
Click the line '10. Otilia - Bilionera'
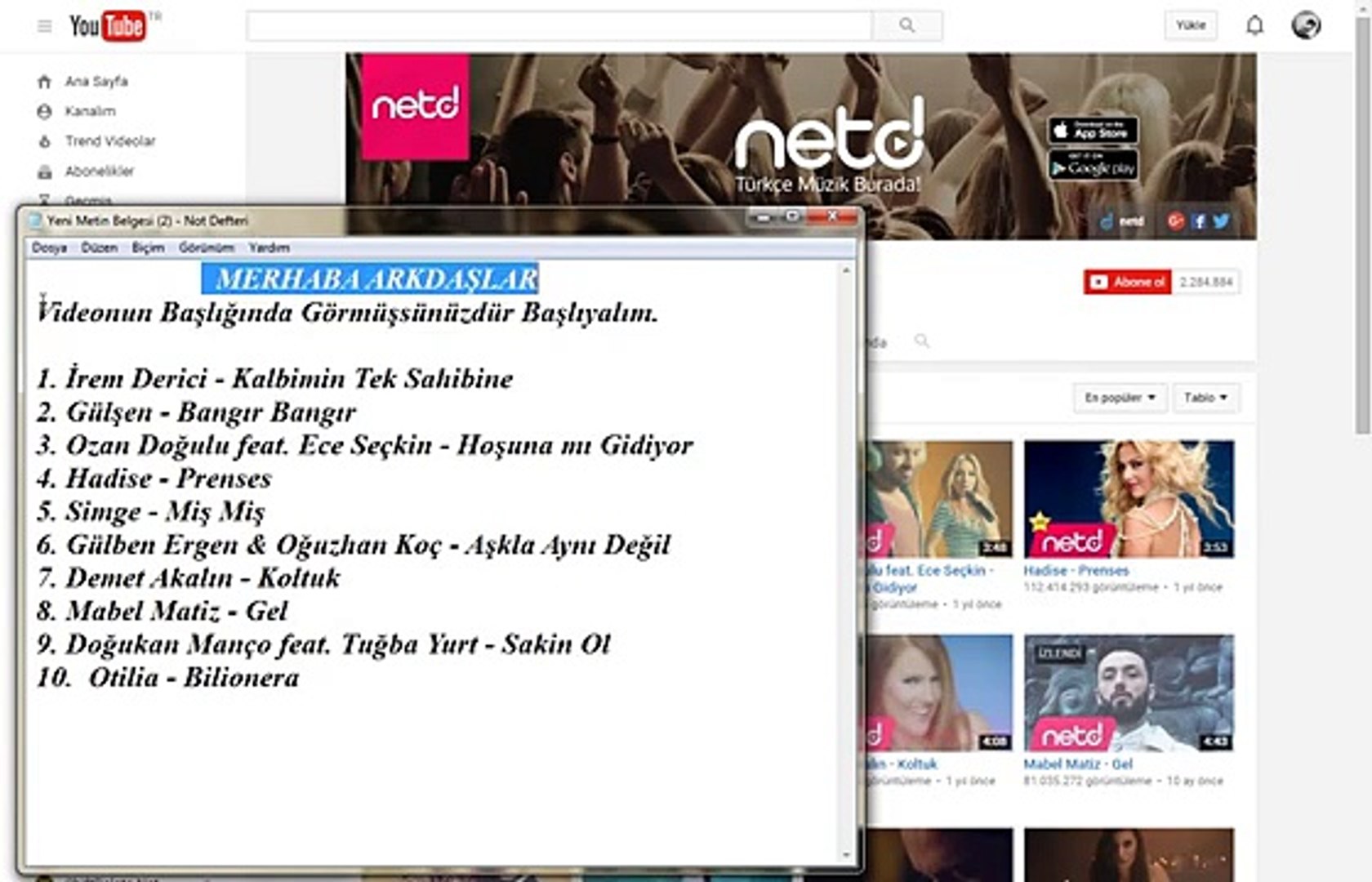tap(167, 678)
